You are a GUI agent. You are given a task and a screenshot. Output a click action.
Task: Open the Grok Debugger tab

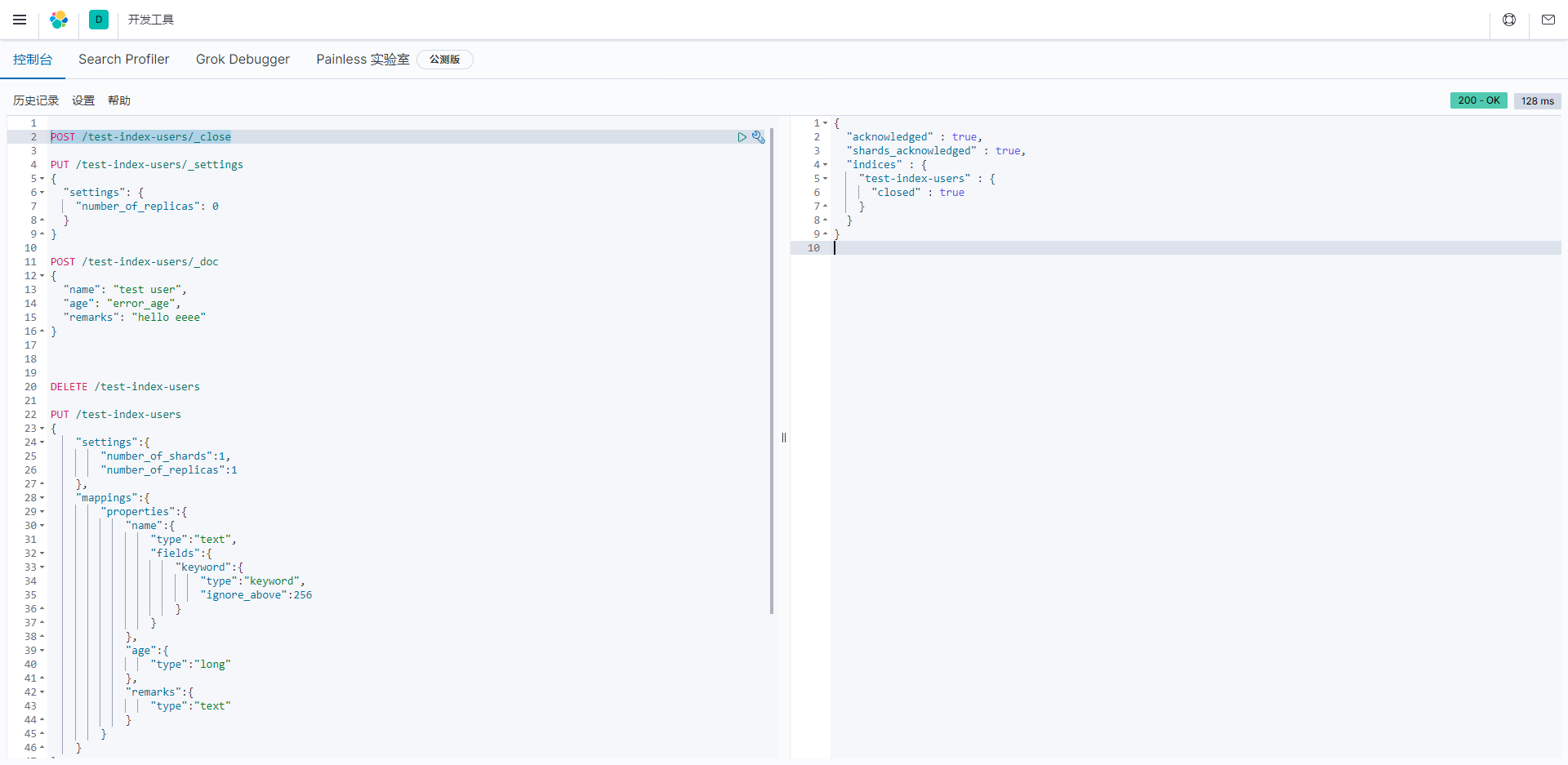(x=243, y=60)
